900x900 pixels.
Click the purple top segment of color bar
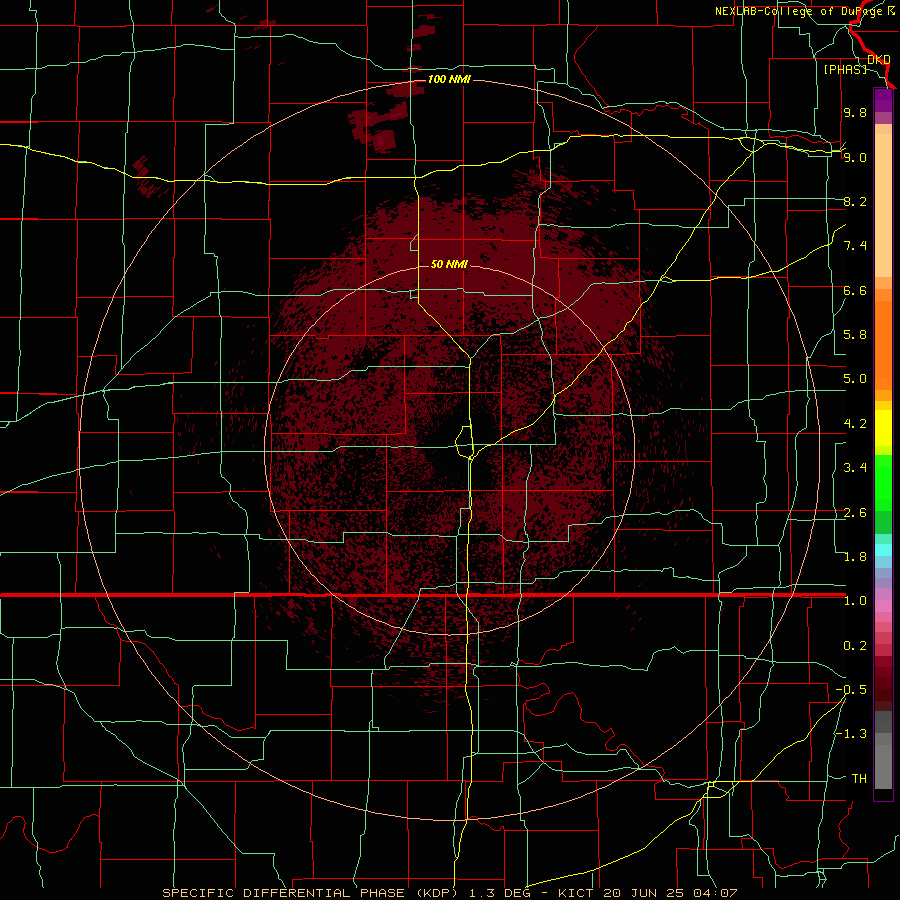pyautogui.click(x=883, y=100)
